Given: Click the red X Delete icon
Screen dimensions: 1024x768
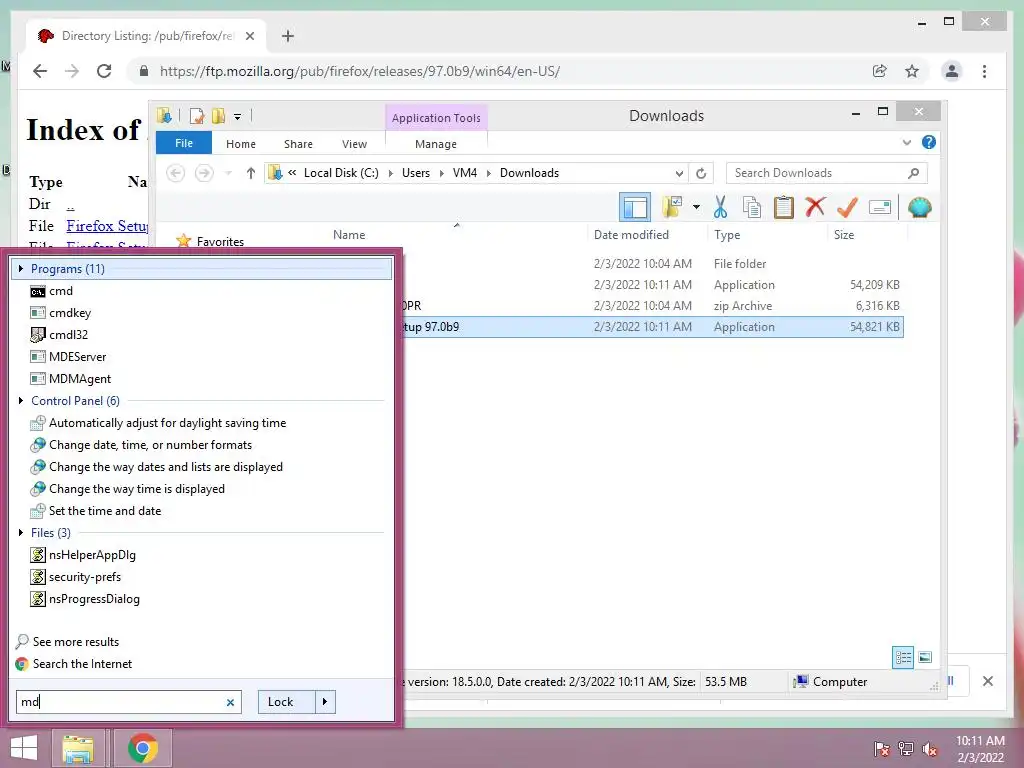Looking at the screenshot, I should click(815, 207).
